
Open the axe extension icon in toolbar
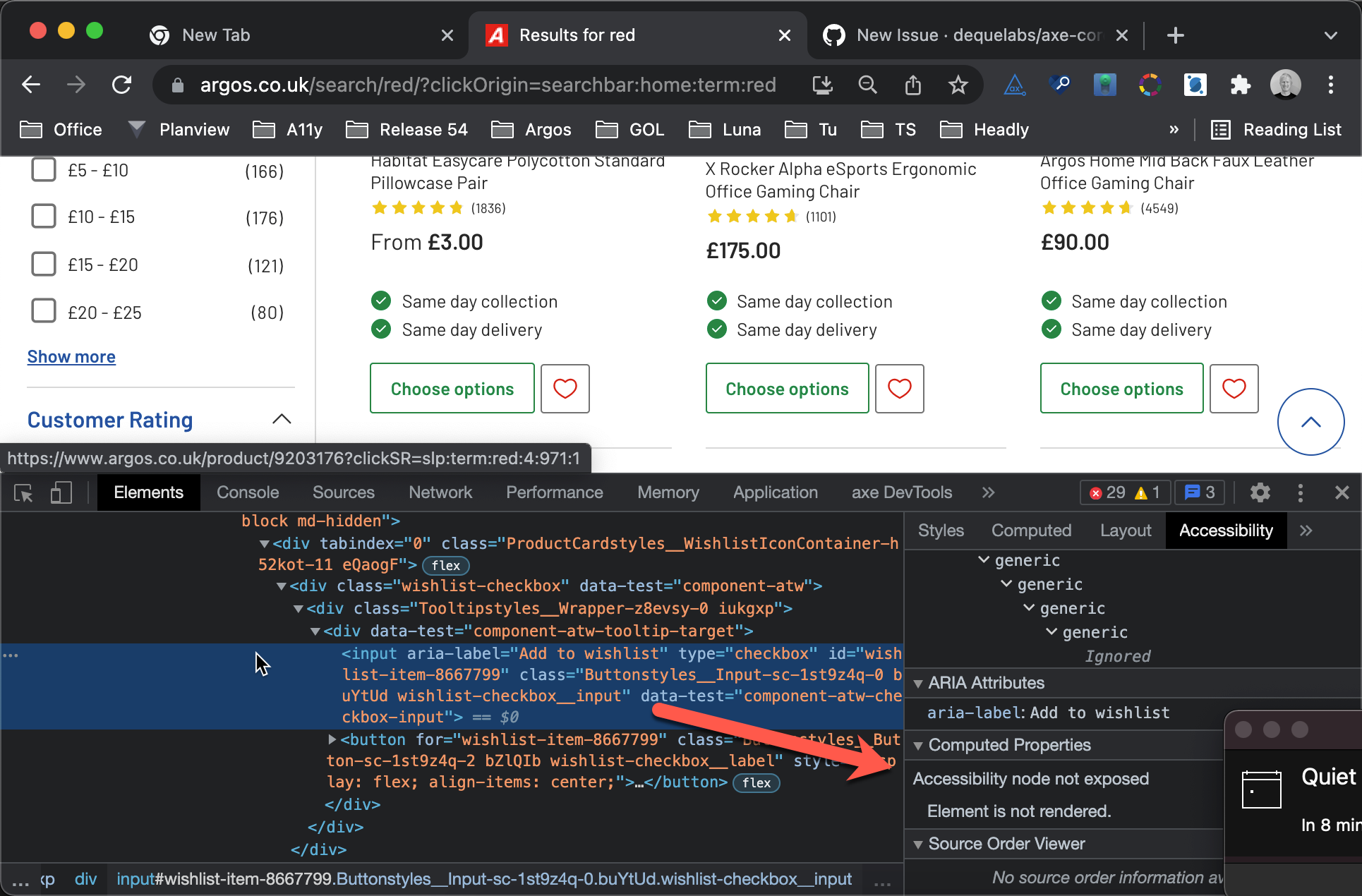click(1015, 85)
